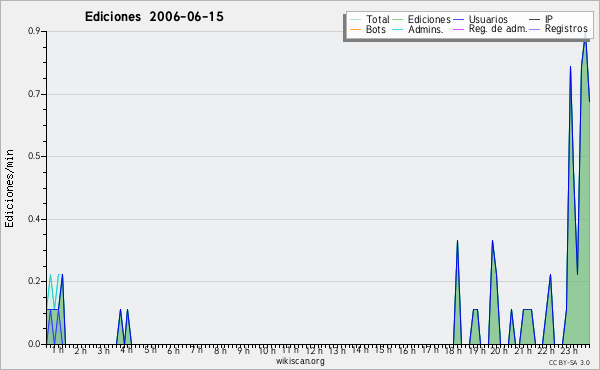Click the CC BY-SA 3.0 license text
Viewport: 600px width, 370px height.
569,362
